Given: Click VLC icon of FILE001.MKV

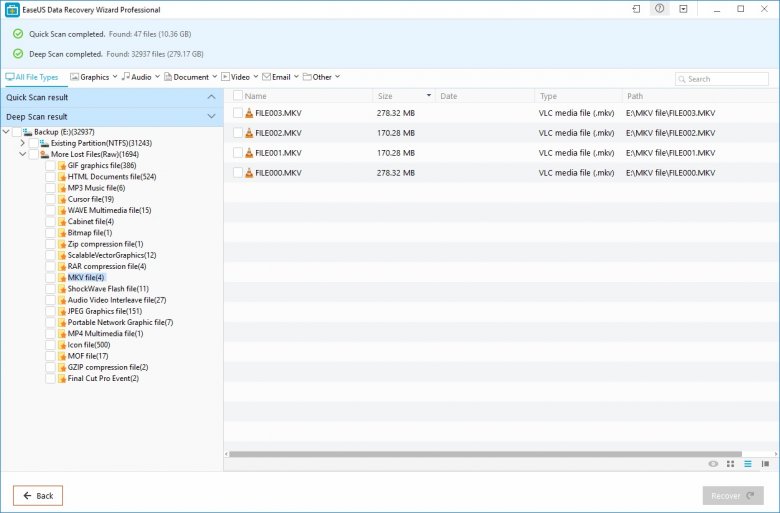Looking at the screenshot, I should [249, 153].
